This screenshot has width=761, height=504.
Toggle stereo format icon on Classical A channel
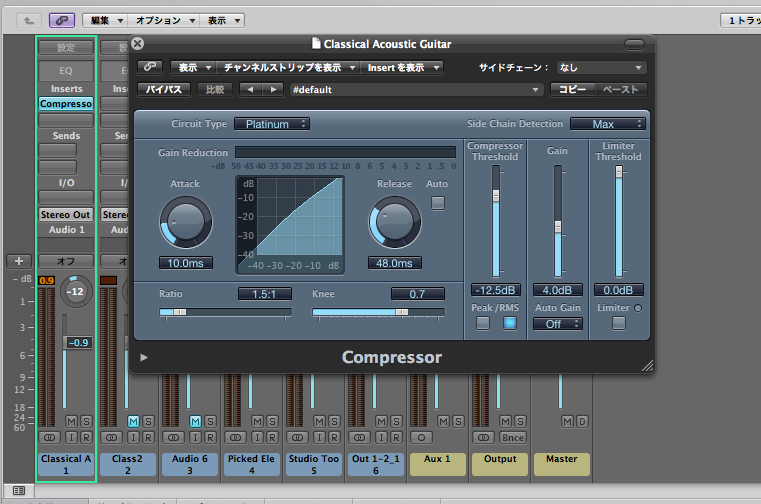click(x=50, y=437)
